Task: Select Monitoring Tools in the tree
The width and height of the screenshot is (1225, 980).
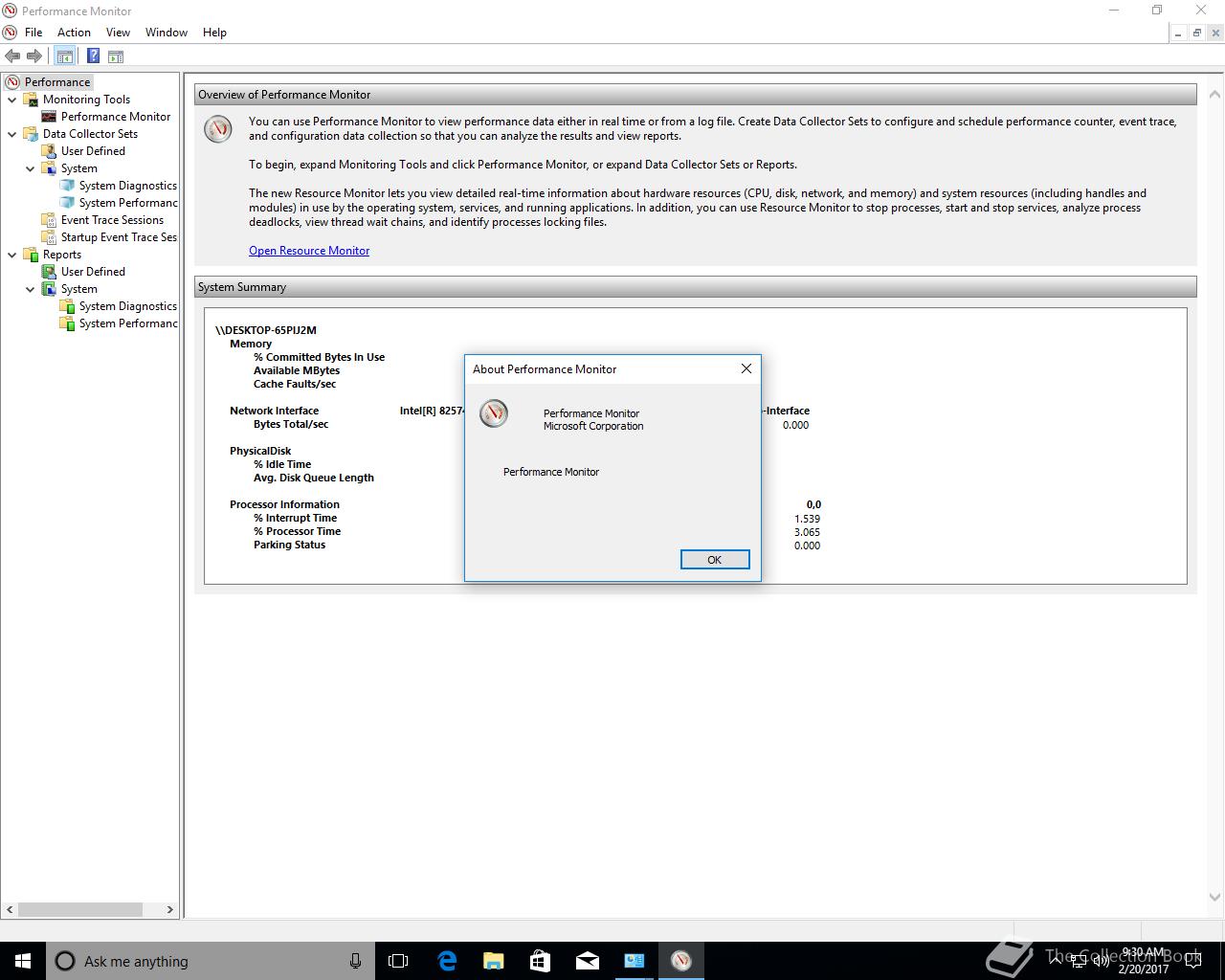Action: point(86,100)
